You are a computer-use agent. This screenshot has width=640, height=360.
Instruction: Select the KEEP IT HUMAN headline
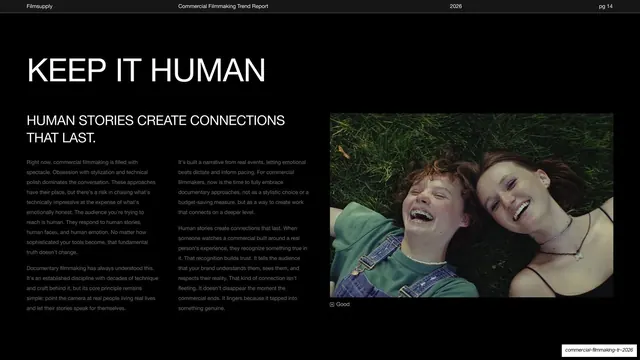pos(146,70)
